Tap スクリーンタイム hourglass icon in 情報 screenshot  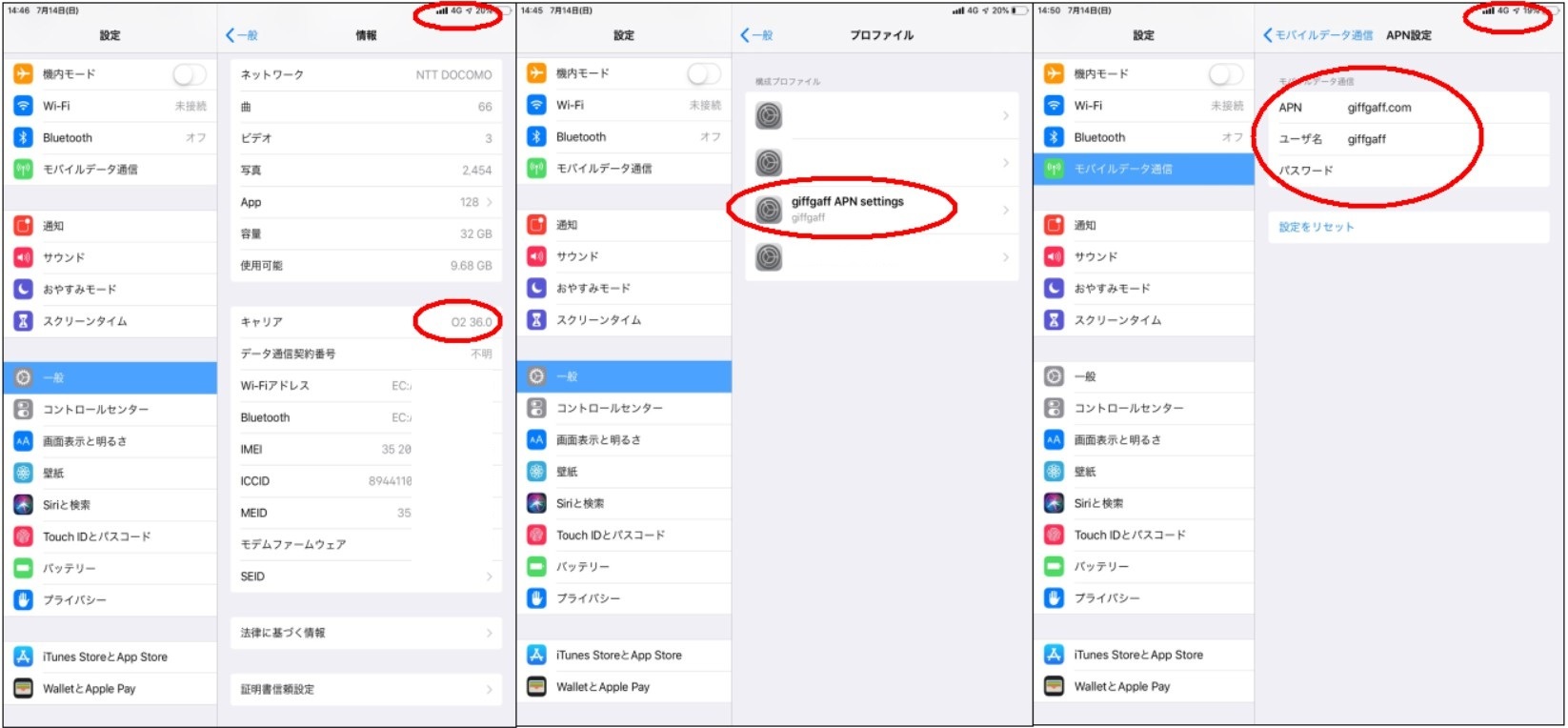coord(23,321)
